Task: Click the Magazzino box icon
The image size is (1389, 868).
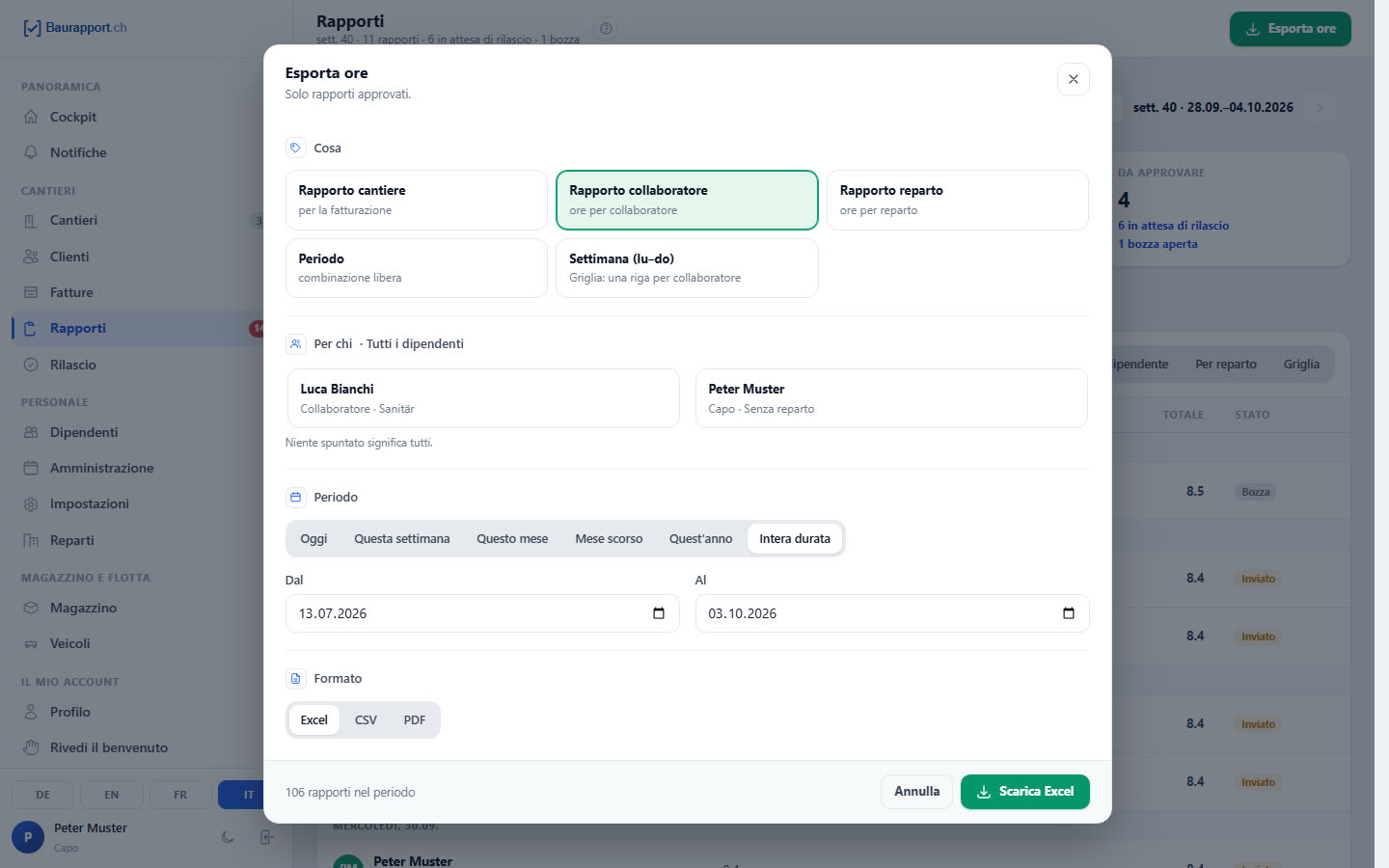Action: [x=31, y=608]
